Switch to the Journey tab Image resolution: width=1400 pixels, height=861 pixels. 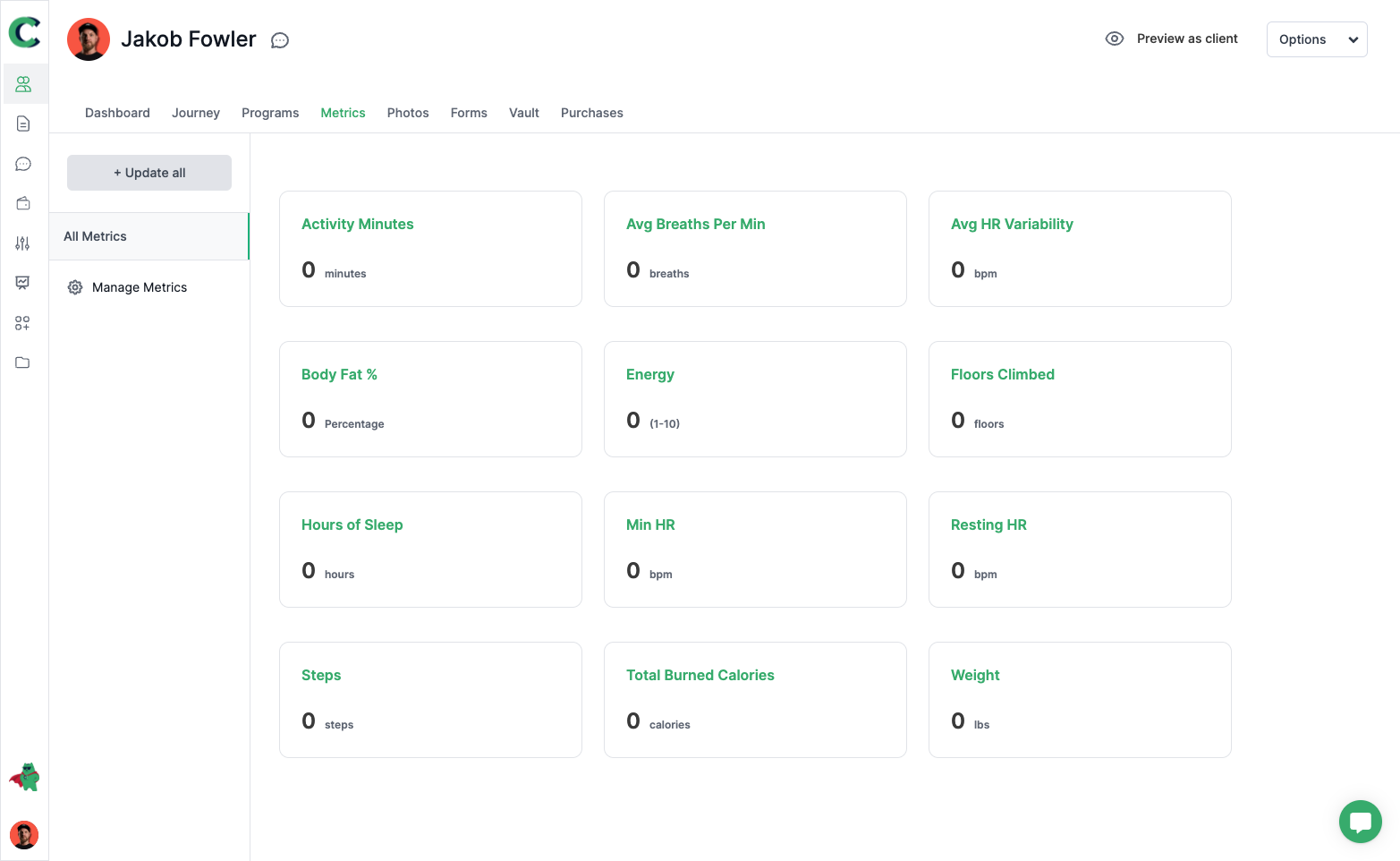tap(196, 113)
